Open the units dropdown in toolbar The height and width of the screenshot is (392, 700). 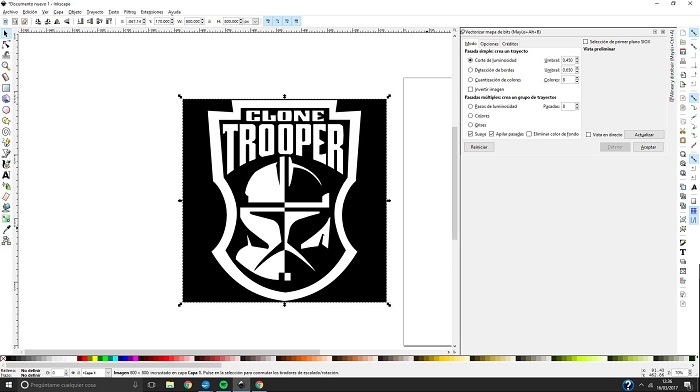tap(256, 21)
